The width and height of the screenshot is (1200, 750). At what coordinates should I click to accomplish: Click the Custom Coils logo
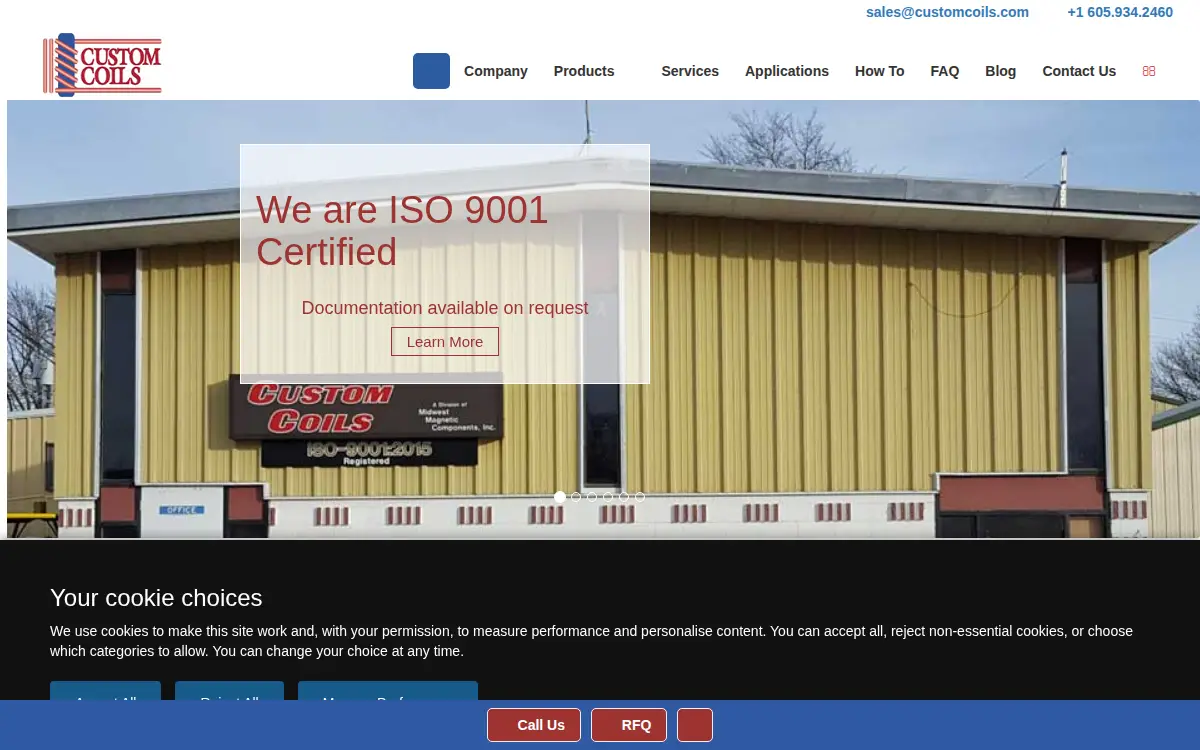(x=102, y=65)
